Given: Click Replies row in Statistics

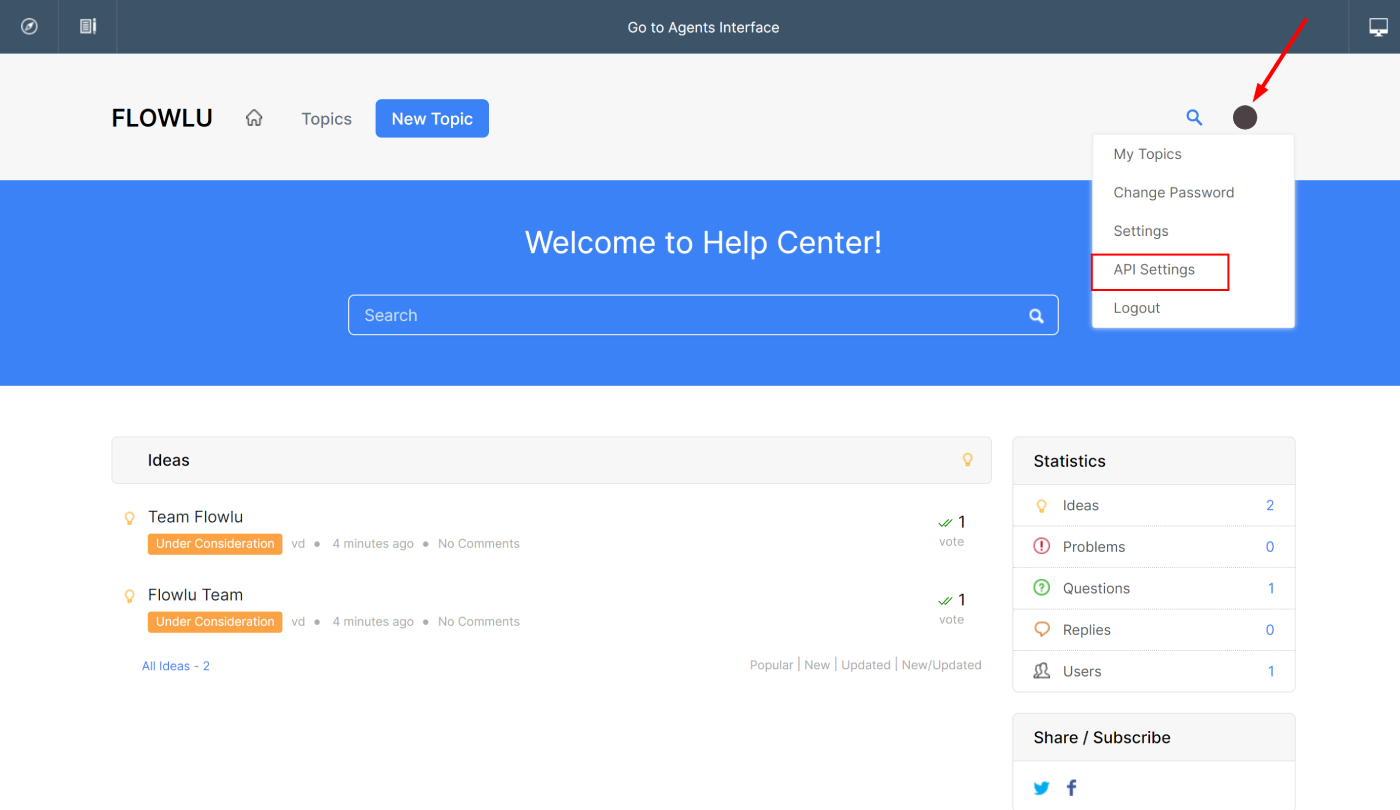Looking at the screenshot, I should point(1154,630).
